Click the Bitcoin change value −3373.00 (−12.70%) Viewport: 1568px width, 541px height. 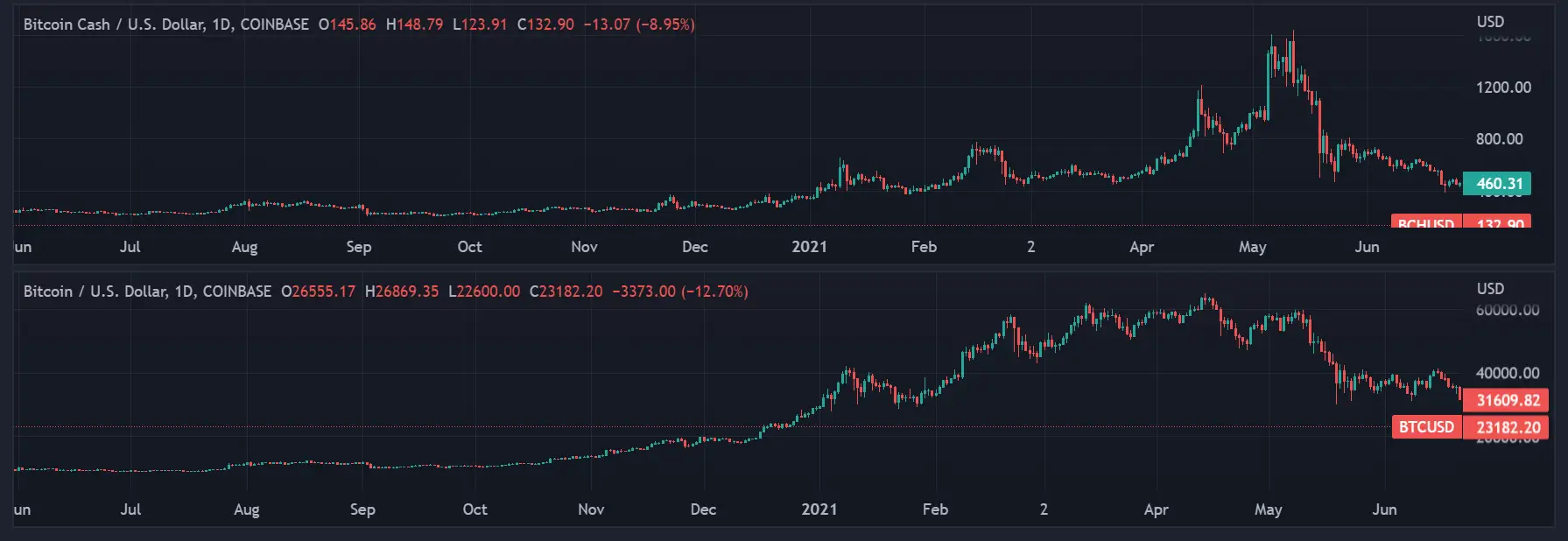[680, 292]
